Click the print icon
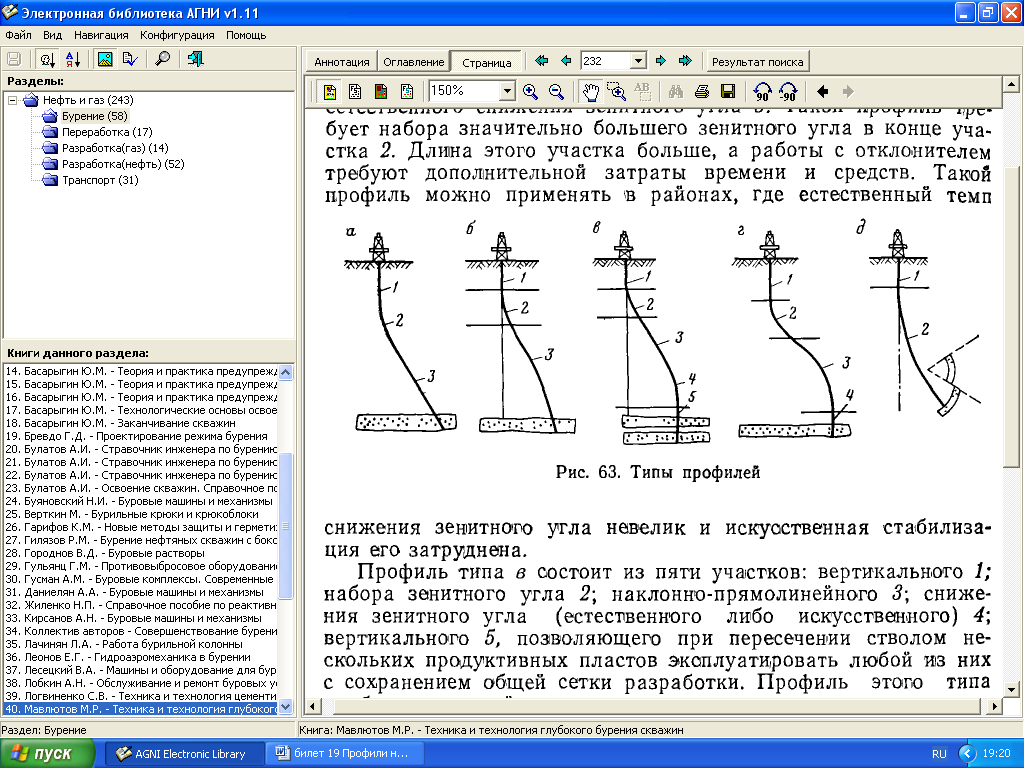Viewport: 1024px width, 768px height. coord(702,91)
